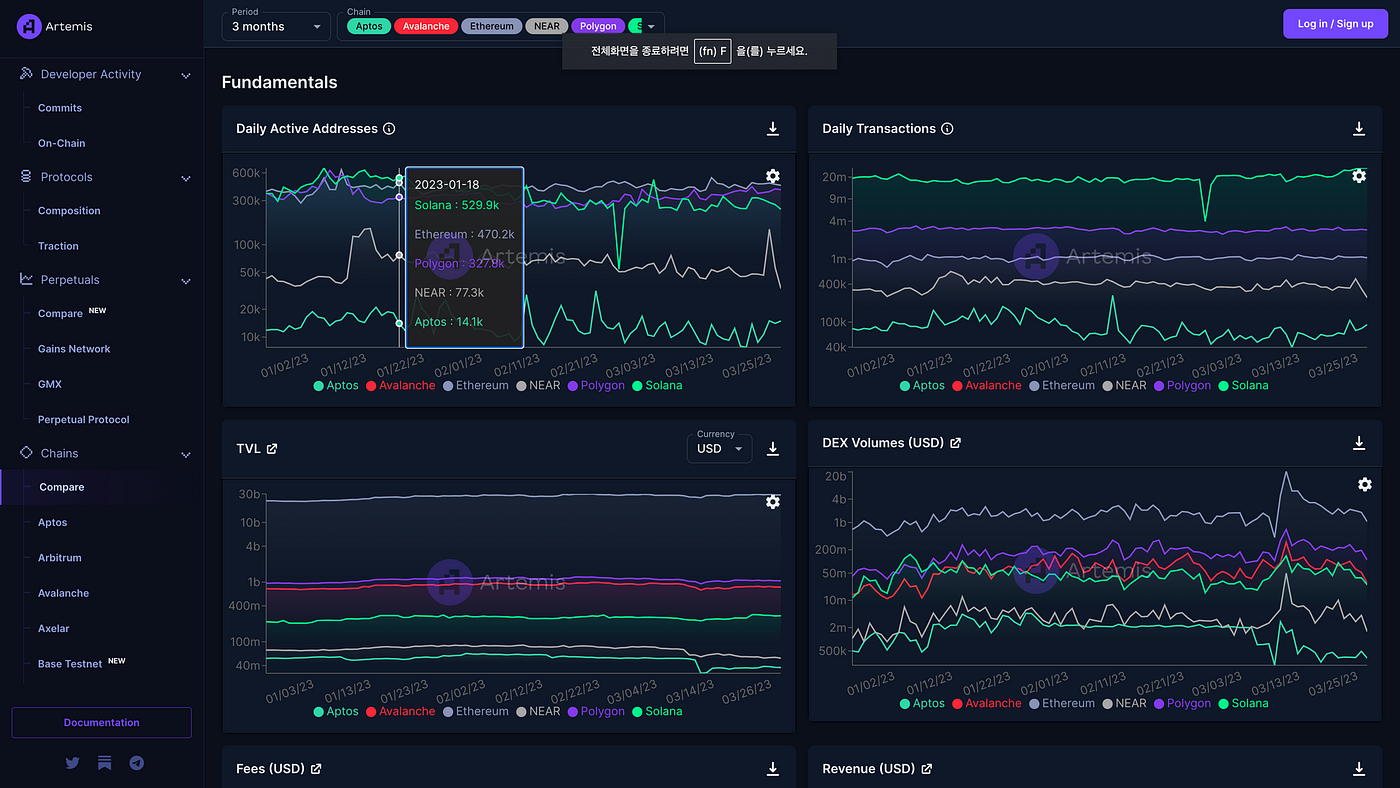This screenshot has height=788, width=1400.
Task: Toggle Ethereum series in TVL legend
Action: point(476,711)
